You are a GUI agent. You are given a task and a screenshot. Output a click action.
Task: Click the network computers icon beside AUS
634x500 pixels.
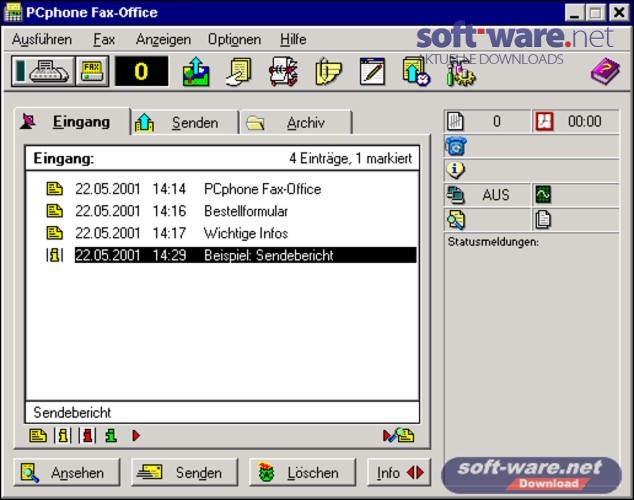(456, 195)
